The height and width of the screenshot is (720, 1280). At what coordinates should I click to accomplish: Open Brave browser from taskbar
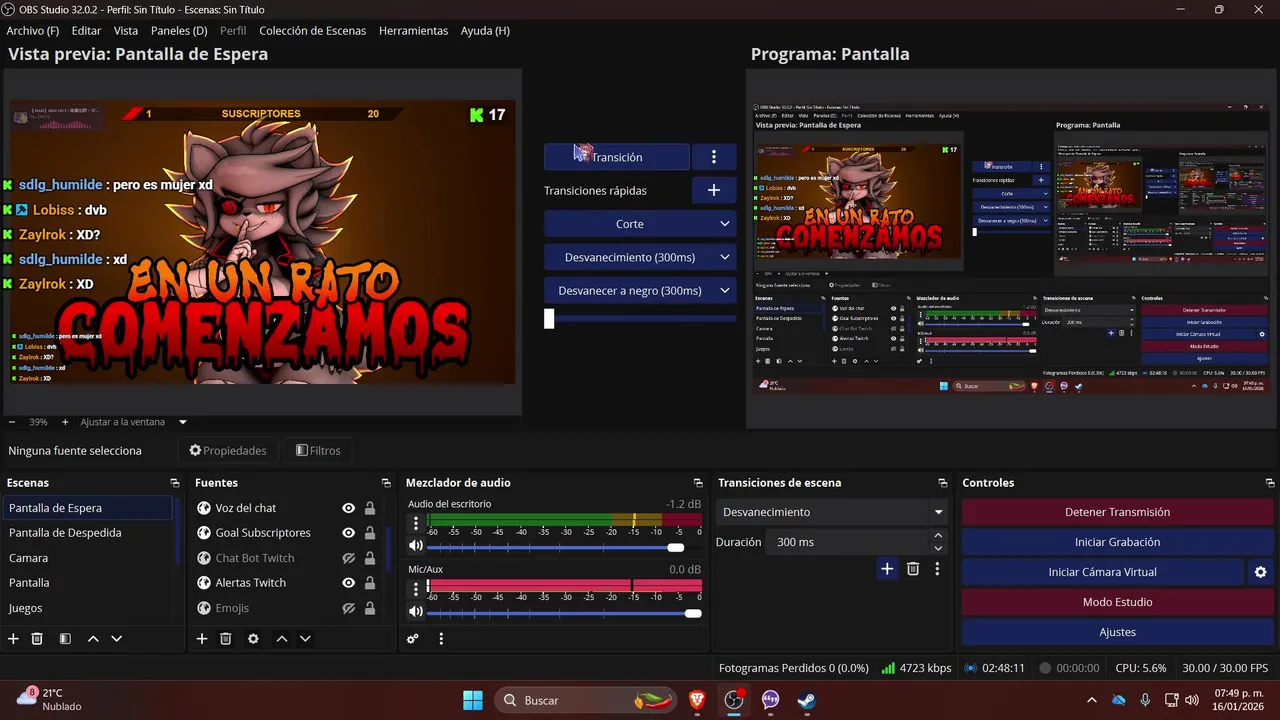(x=697, y=700)
